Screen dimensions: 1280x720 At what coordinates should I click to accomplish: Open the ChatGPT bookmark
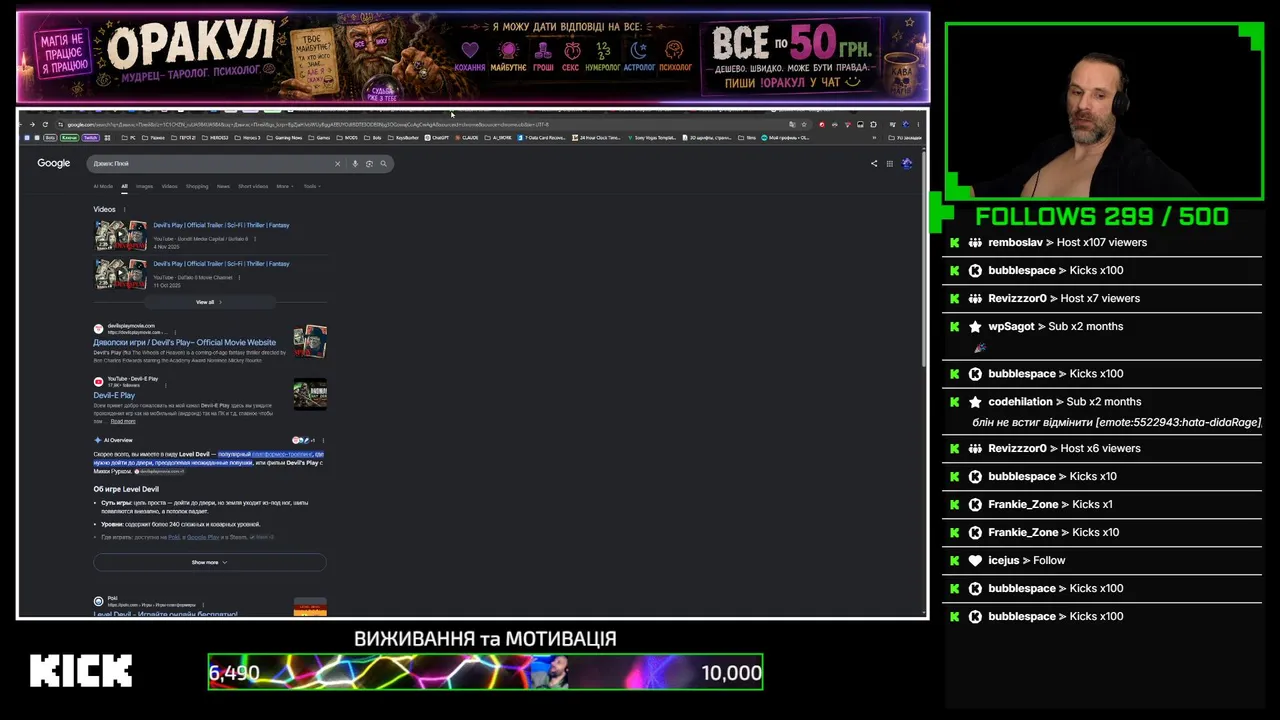(437, 137)
